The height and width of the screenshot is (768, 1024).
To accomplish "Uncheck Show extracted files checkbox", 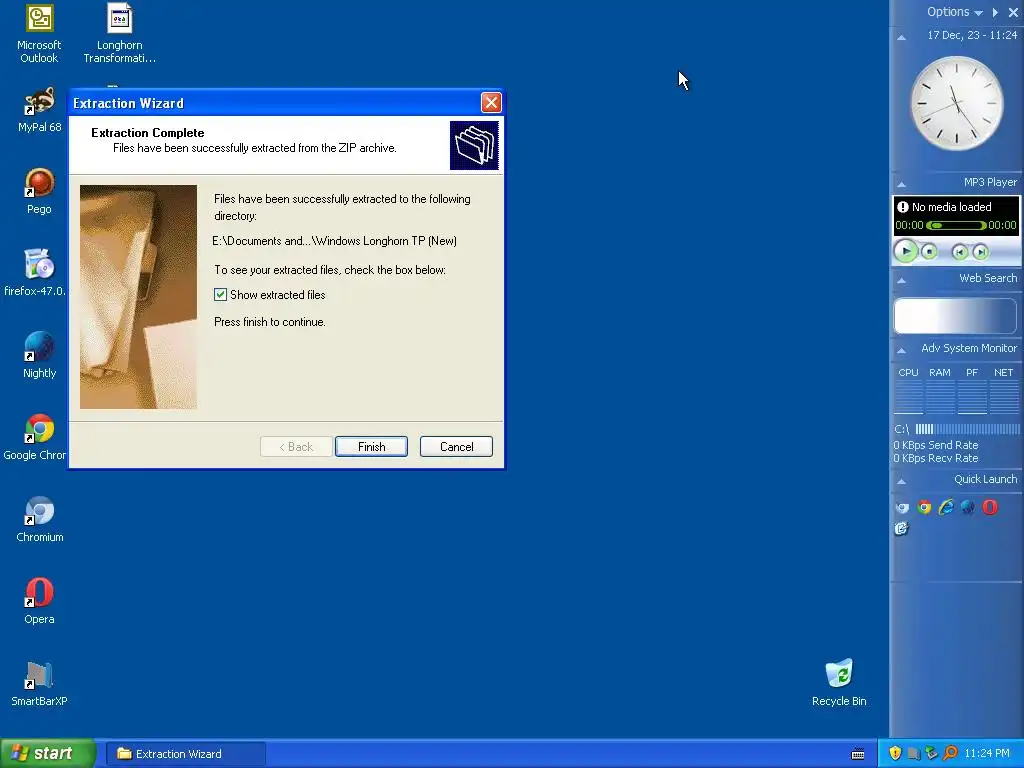I will 221,295.
